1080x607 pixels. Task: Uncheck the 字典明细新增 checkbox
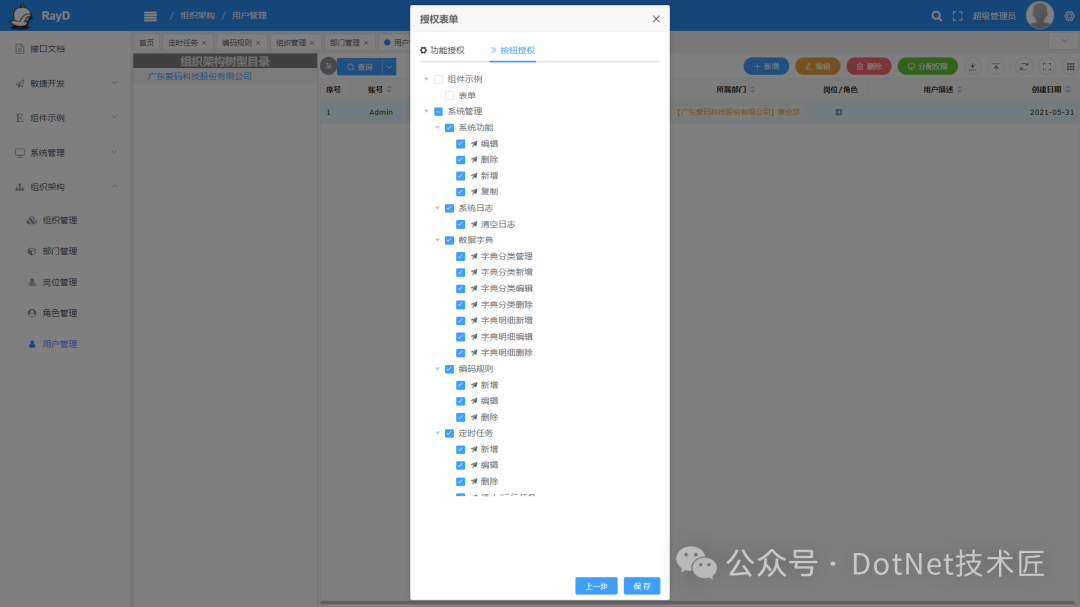[x=460, y=320]
